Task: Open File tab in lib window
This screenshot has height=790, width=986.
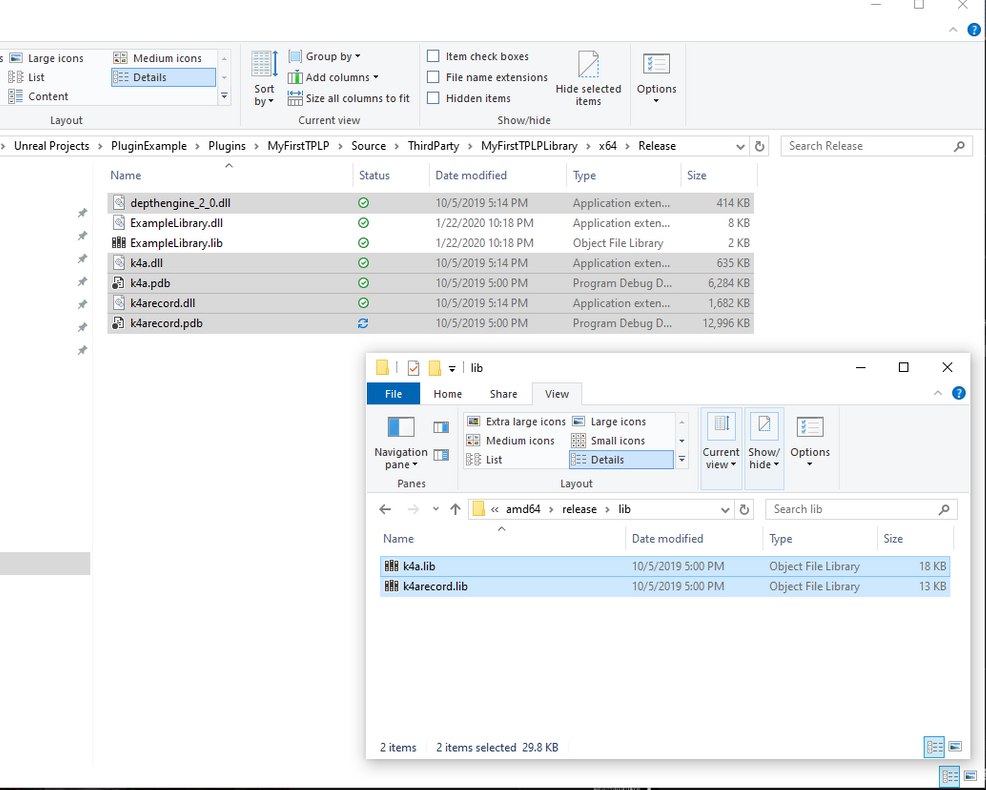Action: click(x=394, y=394)
